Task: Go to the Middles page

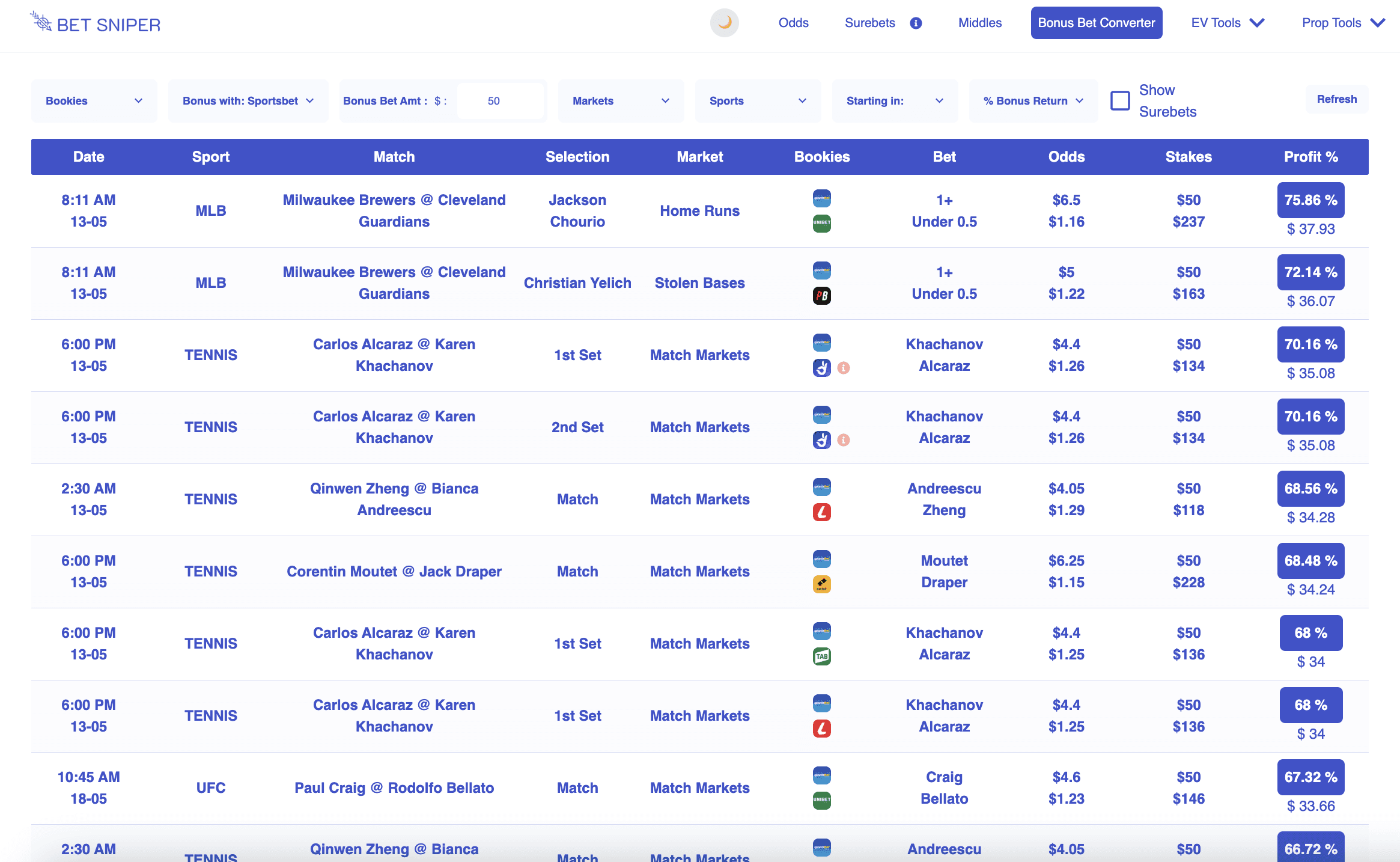Action: (x=980, y=23)
